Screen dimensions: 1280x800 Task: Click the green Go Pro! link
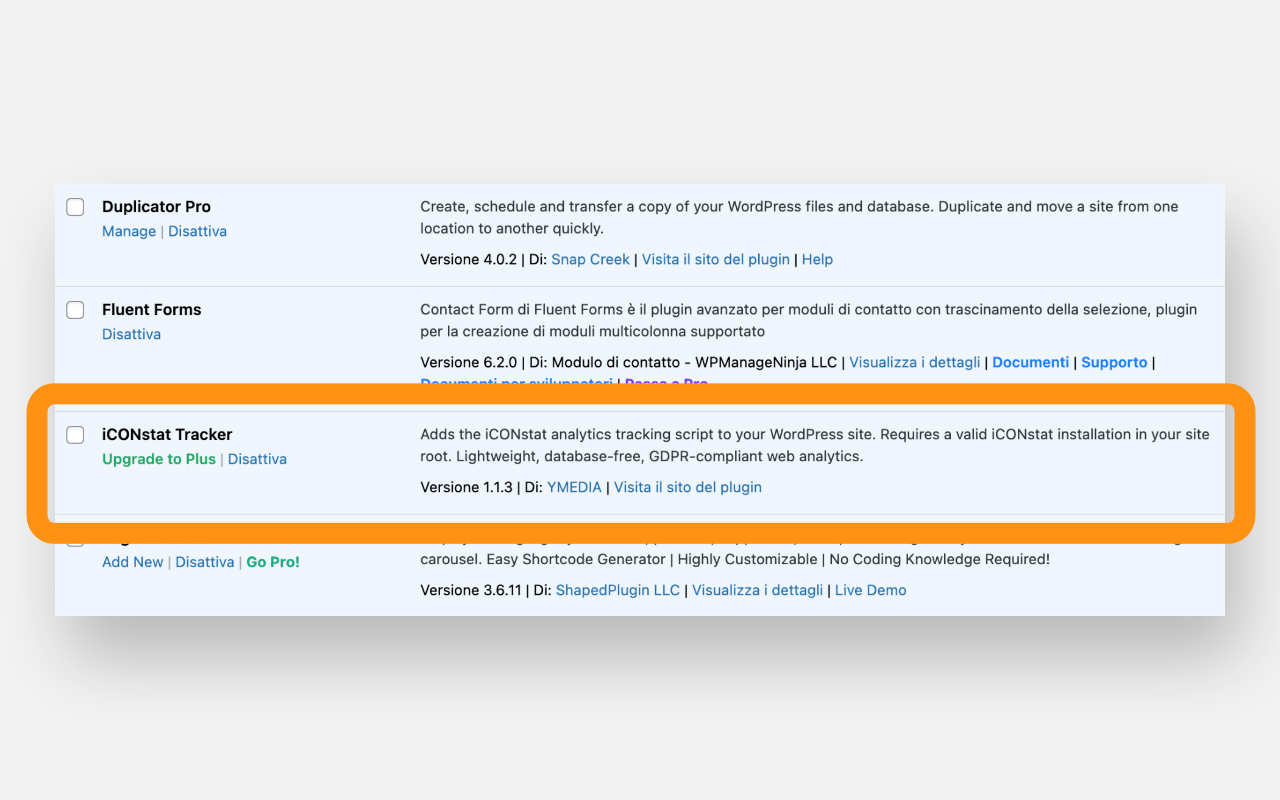[x=273, y=562]
